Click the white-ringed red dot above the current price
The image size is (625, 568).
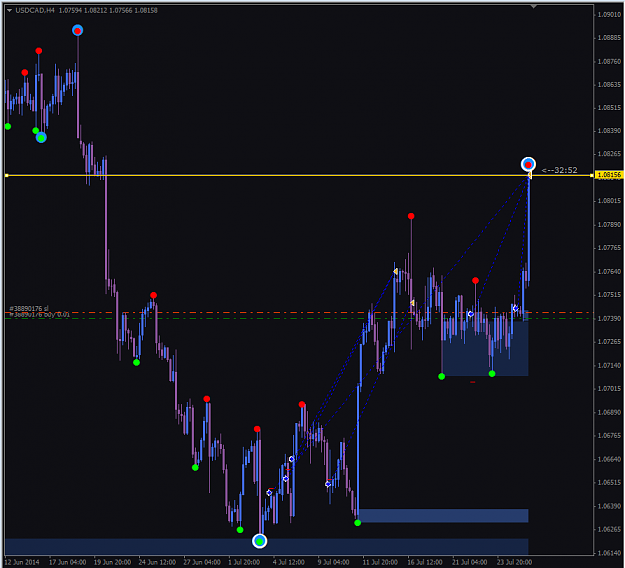coord(528,164)
